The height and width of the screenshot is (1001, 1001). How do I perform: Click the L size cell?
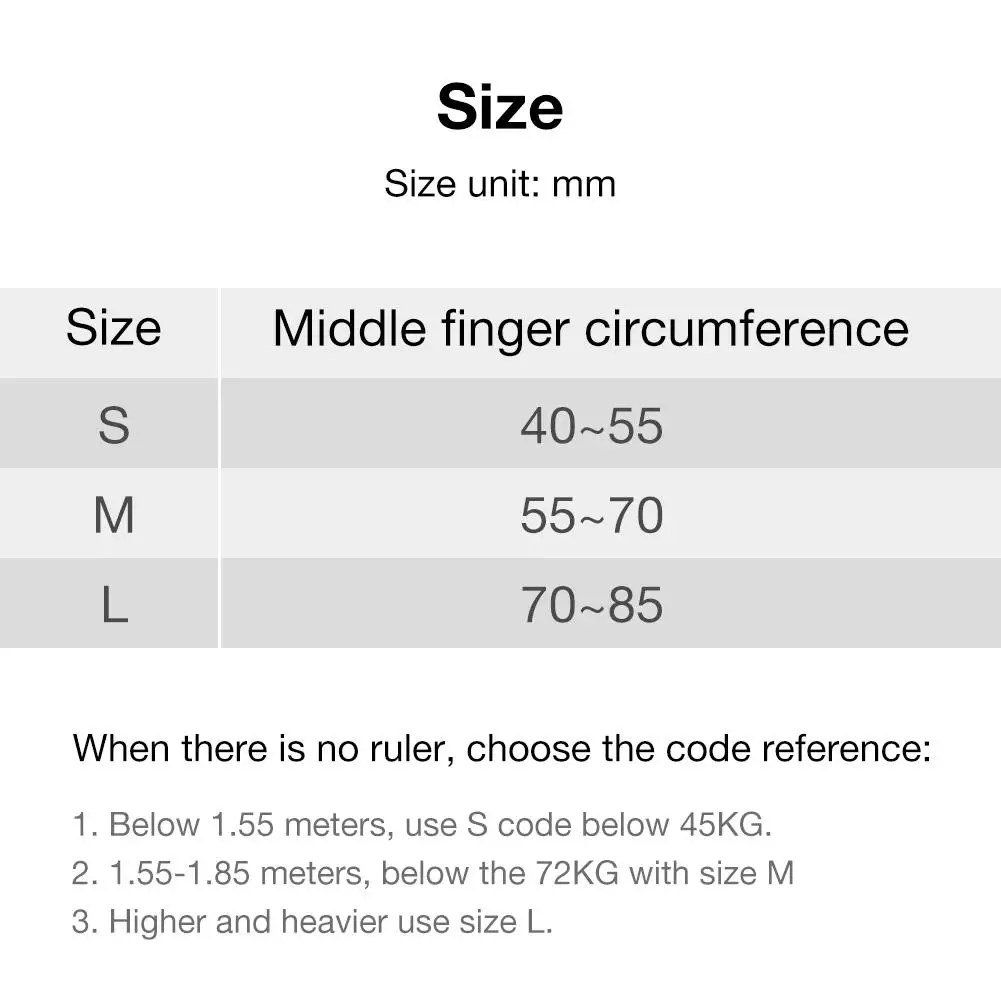coord(113,606)
